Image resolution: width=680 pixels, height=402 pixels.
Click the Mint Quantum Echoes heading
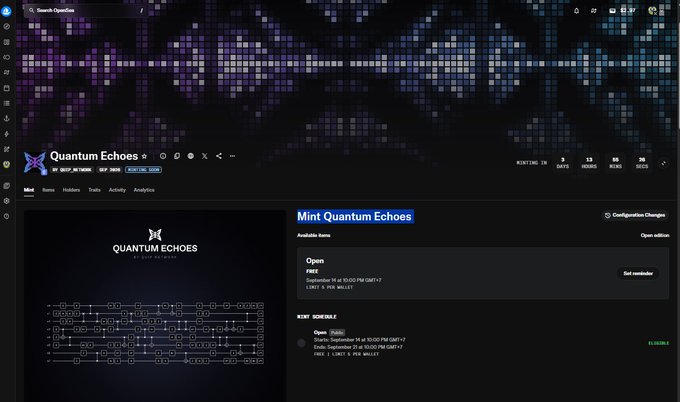[355, 216]
